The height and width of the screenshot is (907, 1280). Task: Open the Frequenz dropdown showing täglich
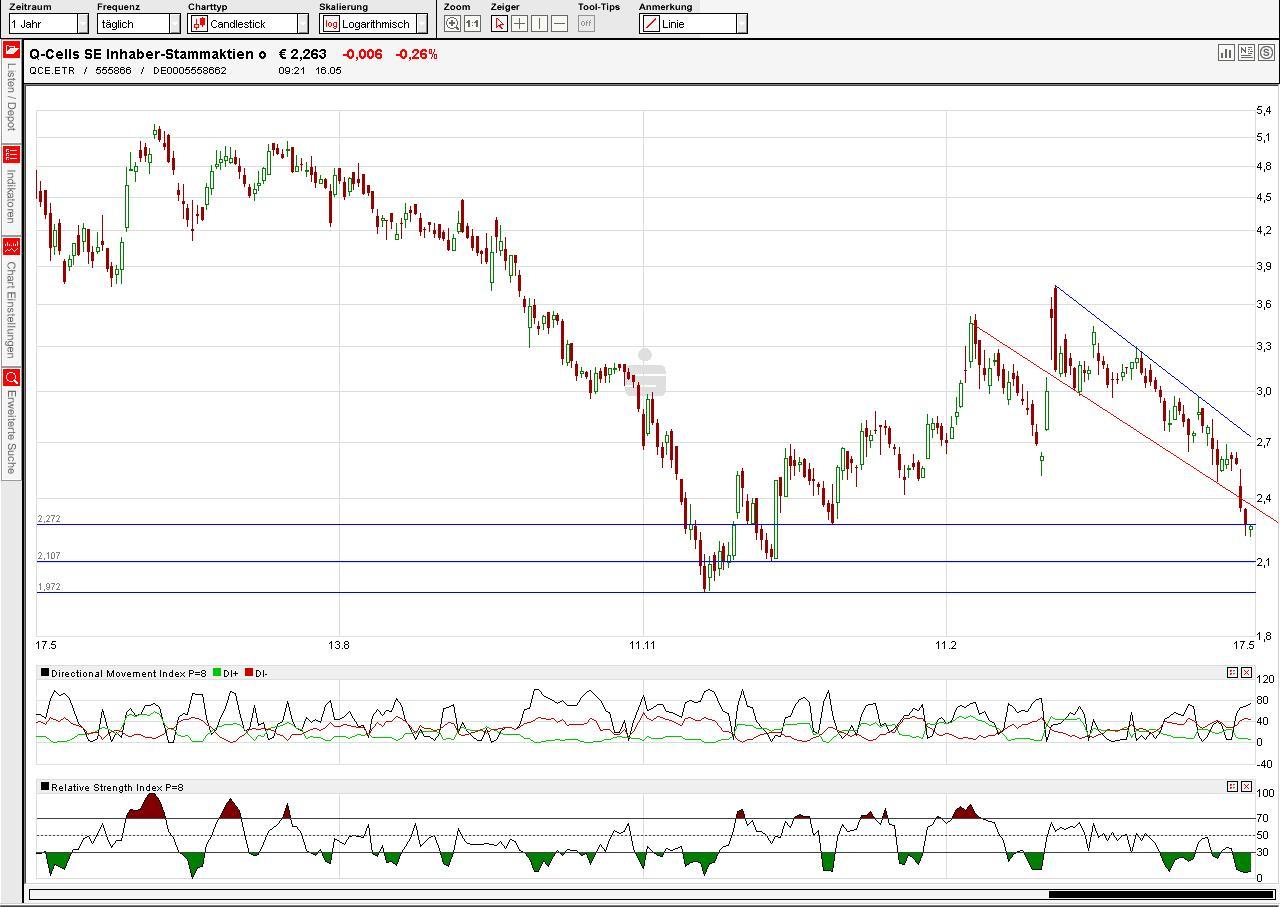[x=139, y=24]
